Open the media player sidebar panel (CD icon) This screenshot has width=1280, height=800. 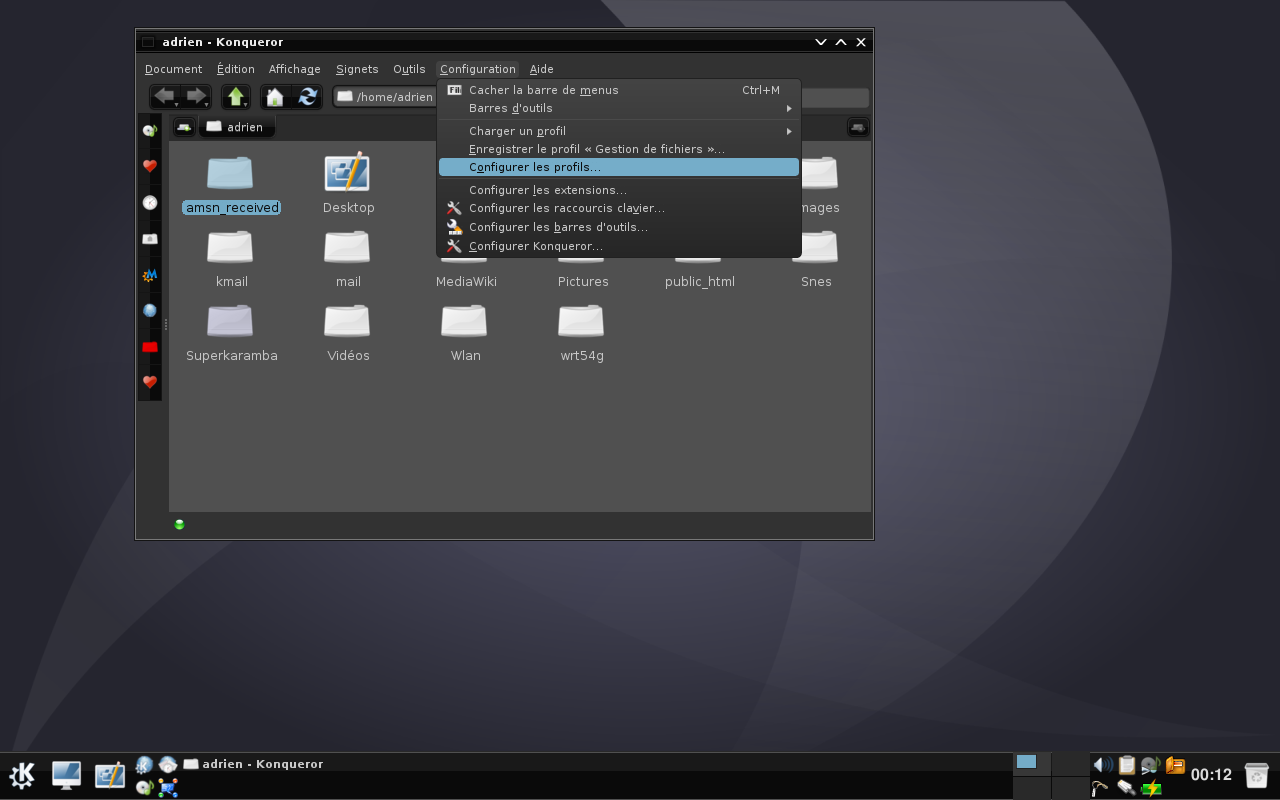coord(150,130)
